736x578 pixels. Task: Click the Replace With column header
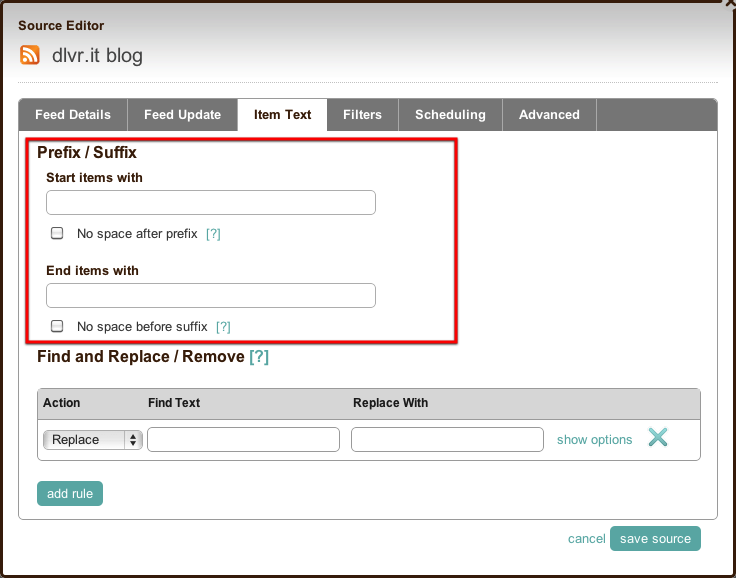[391, 403]
